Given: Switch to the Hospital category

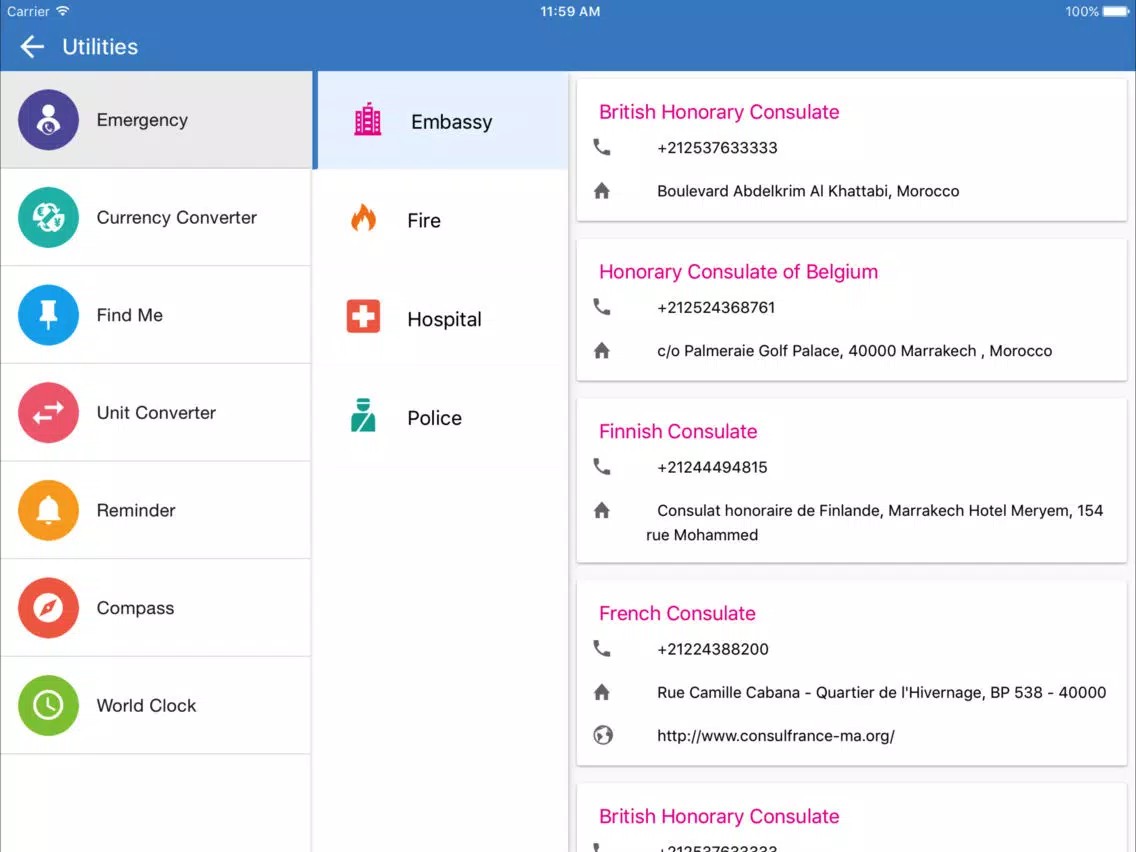Looking at the screenshot, I should (x=442, y=319).
